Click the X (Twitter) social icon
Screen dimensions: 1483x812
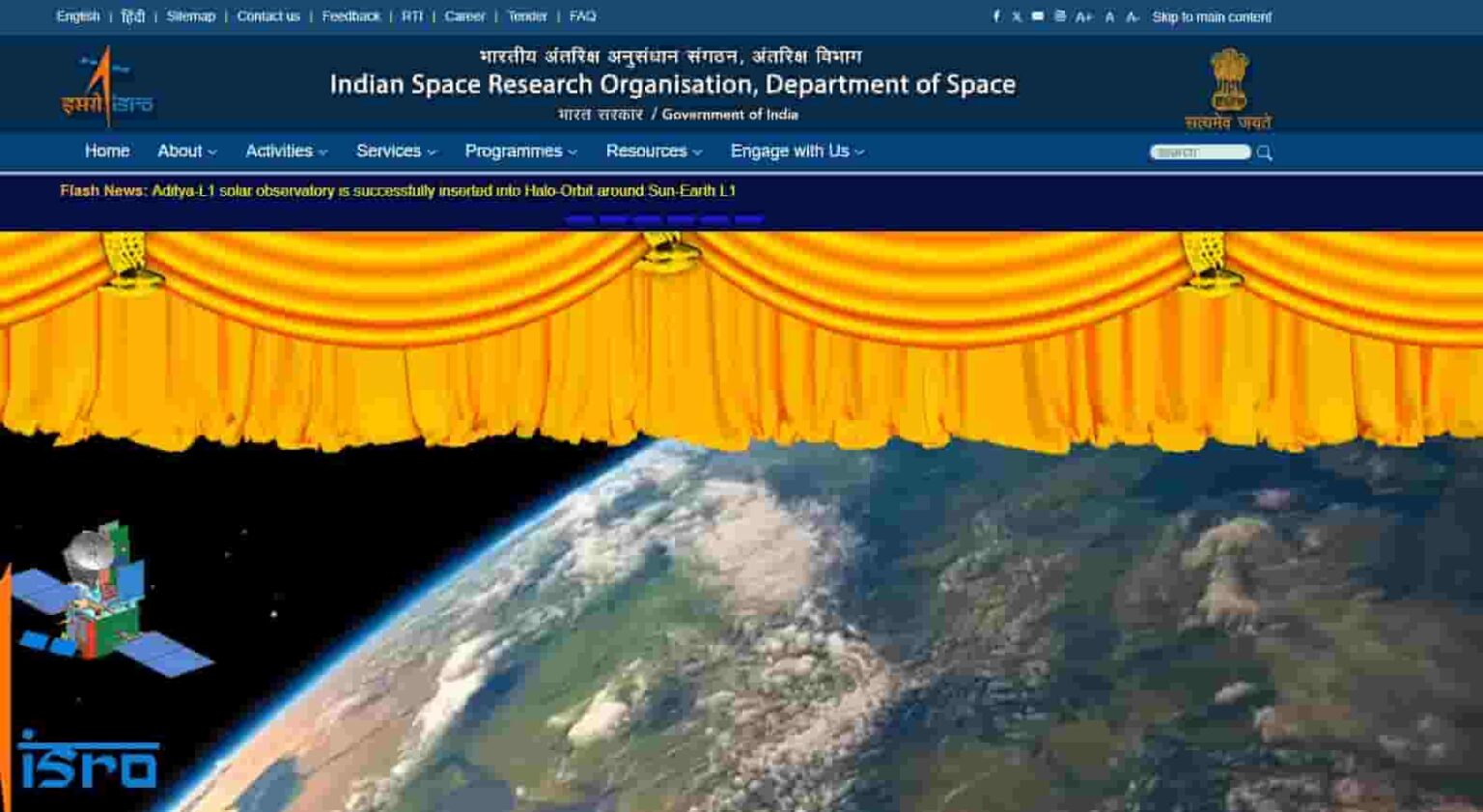point(1017,15)
